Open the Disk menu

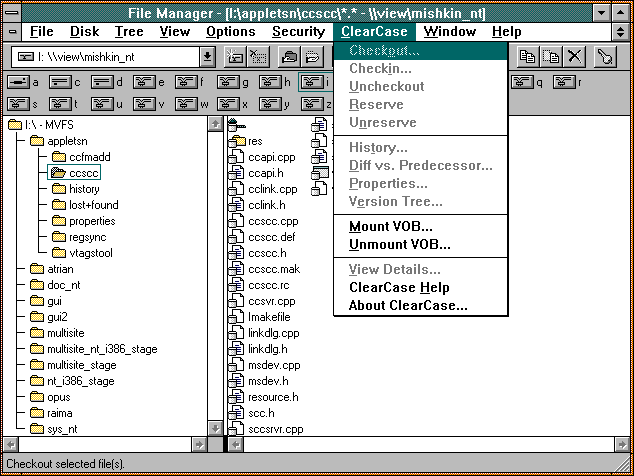[85, 32]
